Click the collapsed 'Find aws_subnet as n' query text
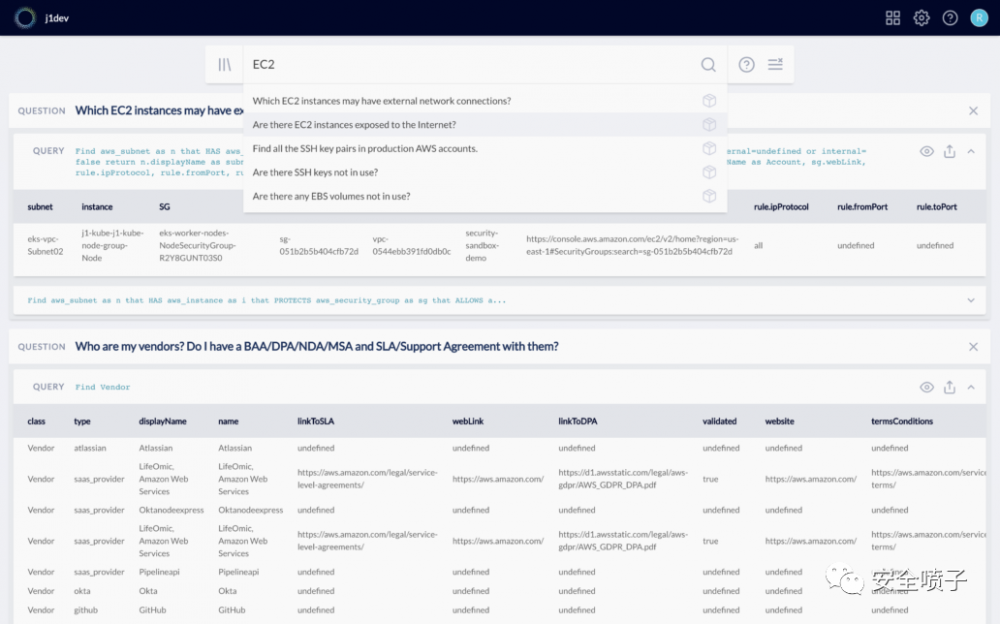The width and height of the screenshot is (1000, 624). 266,300
